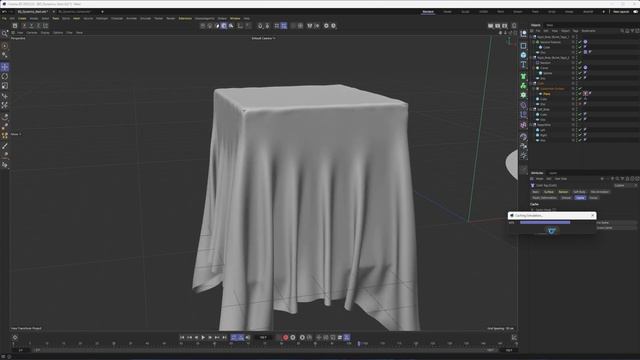Toggle the coordinate system icon beside Z axis
Viewport: 640px width, 360px height.
pos(46,26)
